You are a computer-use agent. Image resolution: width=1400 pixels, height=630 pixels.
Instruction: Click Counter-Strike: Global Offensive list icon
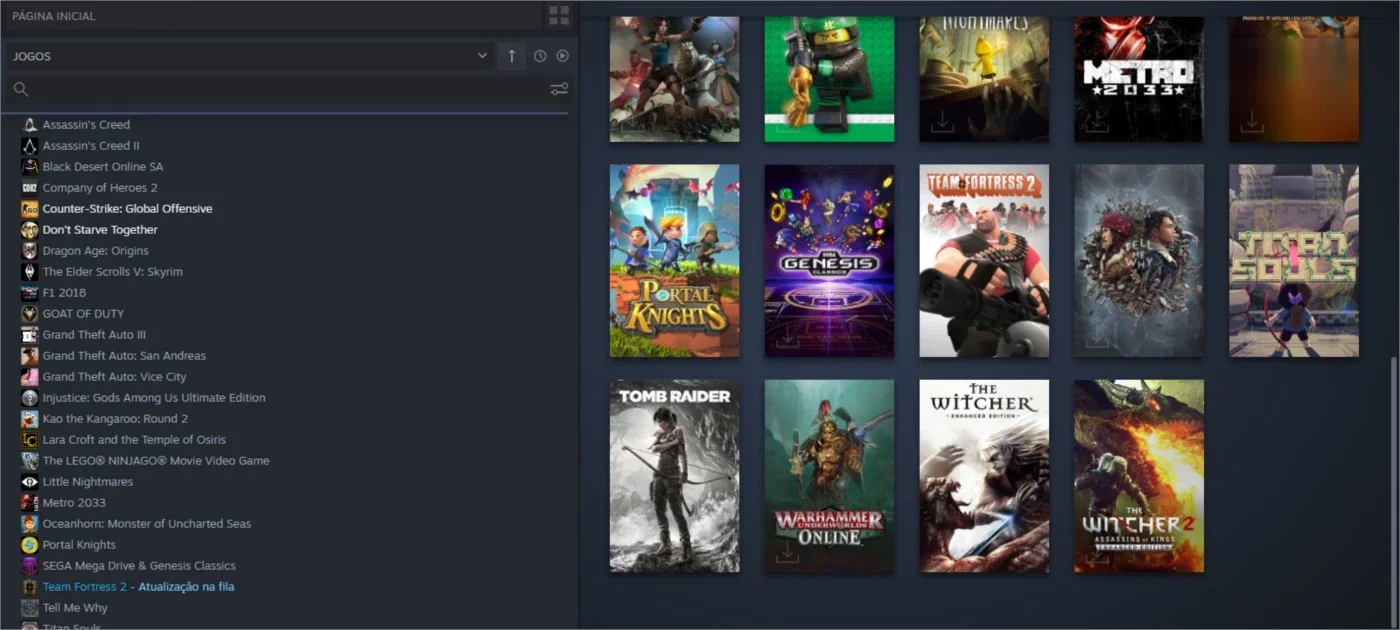point(30,209)
